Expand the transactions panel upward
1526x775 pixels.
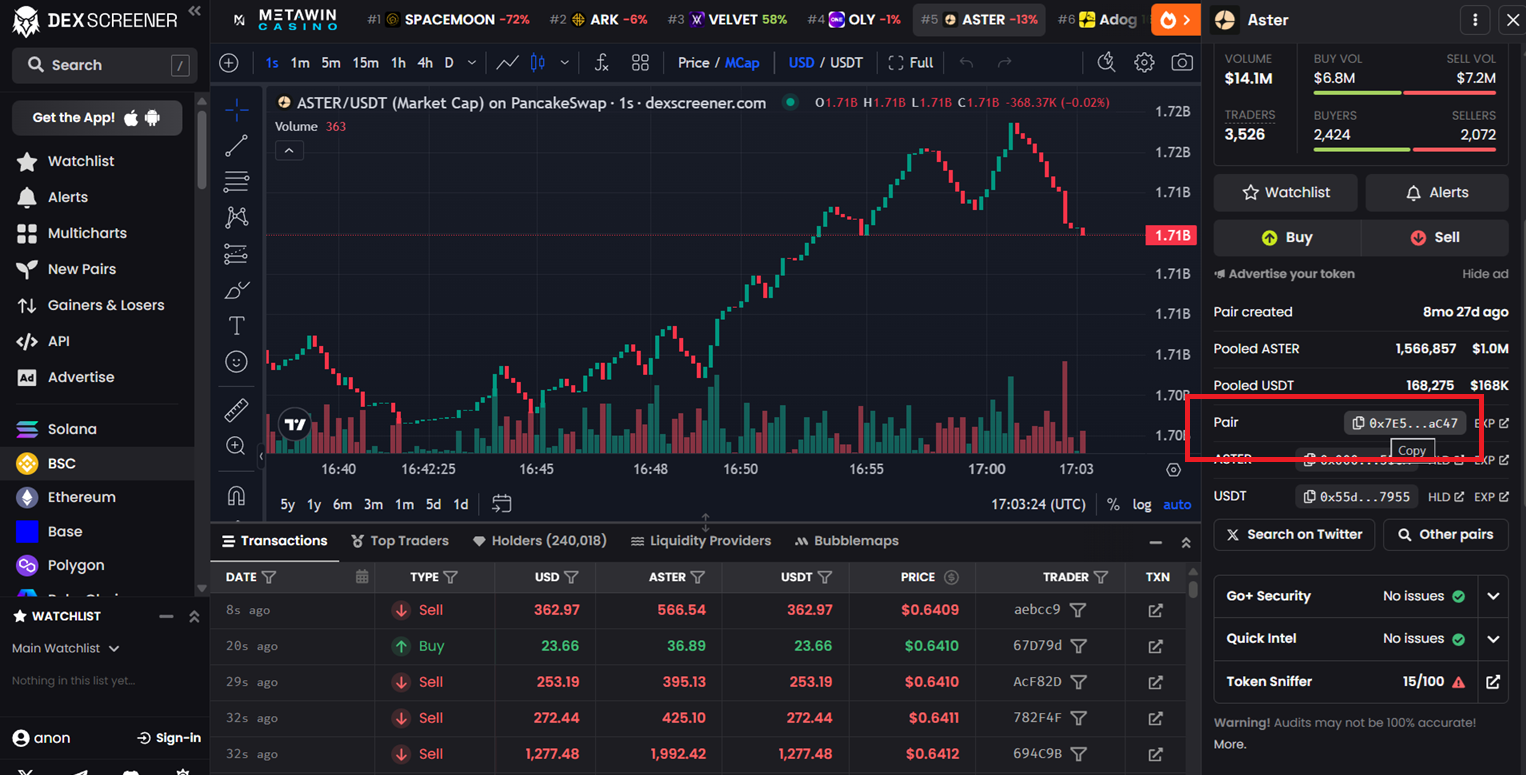(x=1186, y=542)
